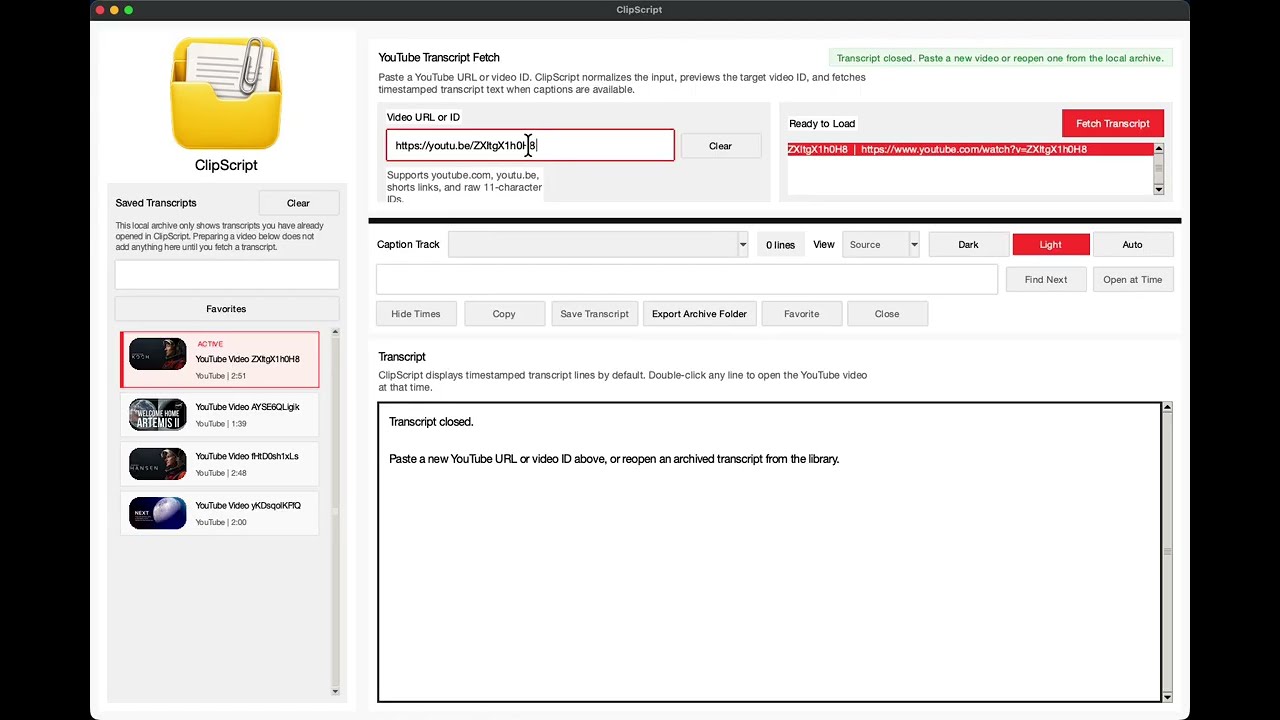The width and height of the screenshot is (1280, 720).
Task: Click the red macOS close window button
Action: [100, 10]
